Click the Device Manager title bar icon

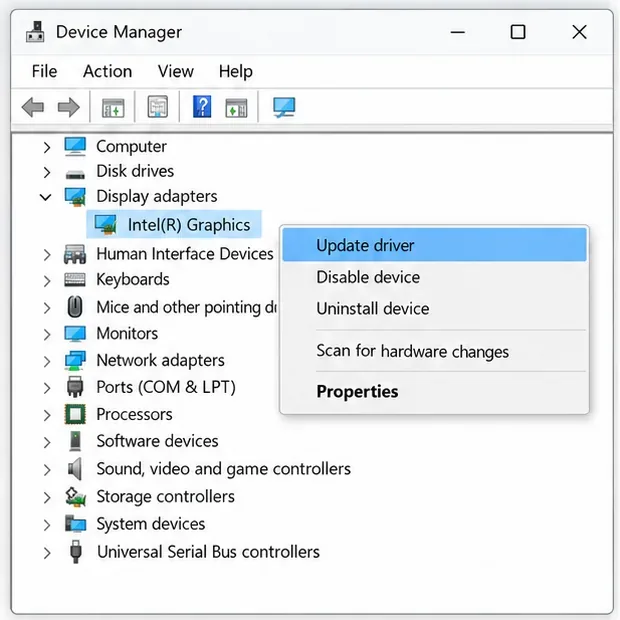(x=35, y=32)
